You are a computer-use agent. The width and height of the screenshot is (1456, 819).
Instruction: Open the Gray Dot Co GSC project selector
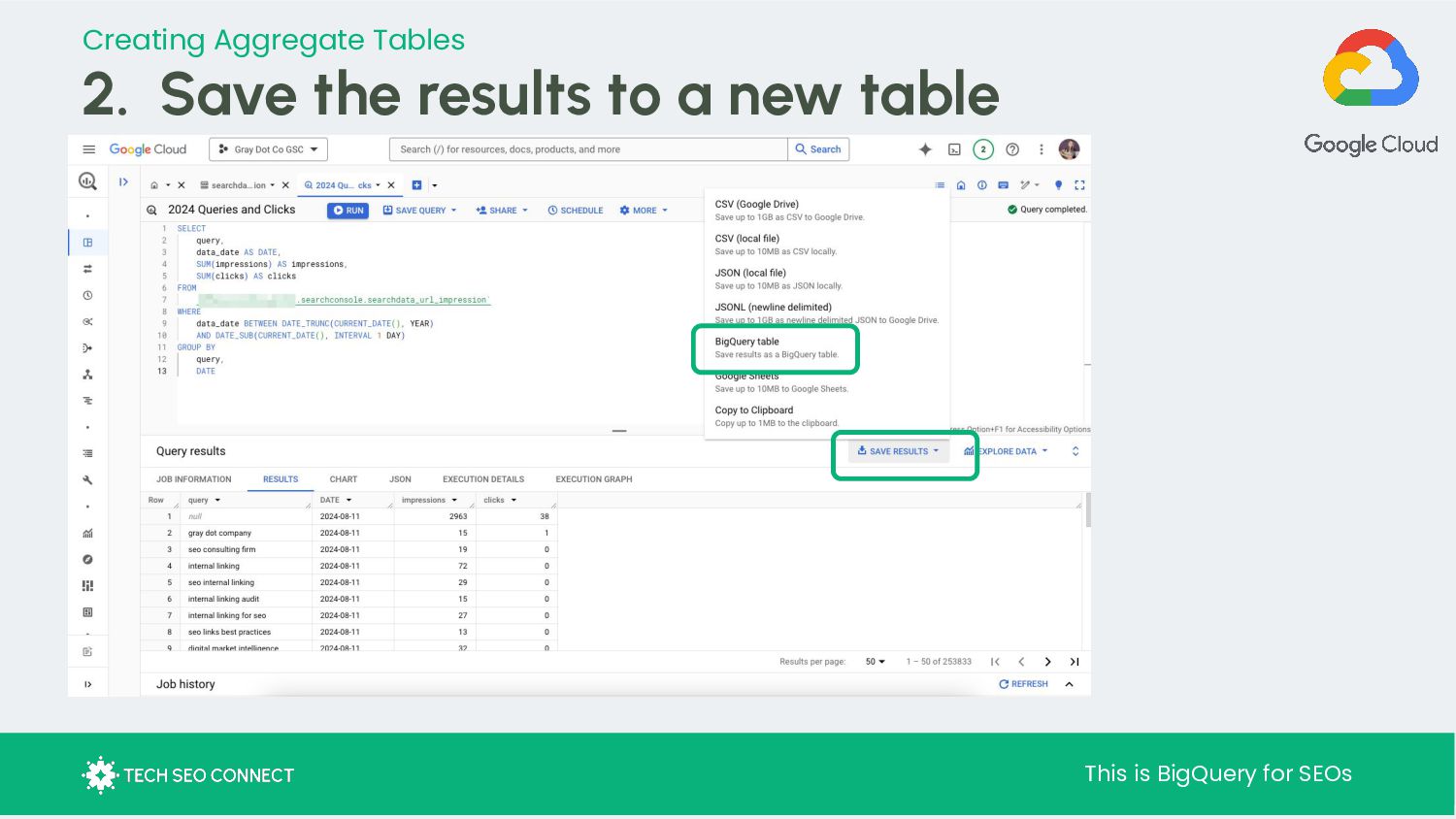[269, 149]
